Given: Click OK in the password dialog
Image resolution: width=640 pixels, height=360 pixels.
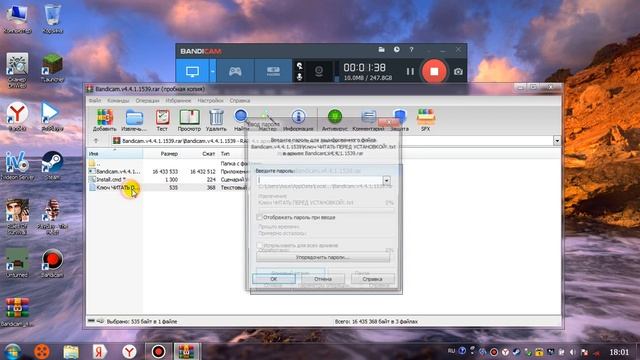Looking at the screenshot, I should 274,279.
